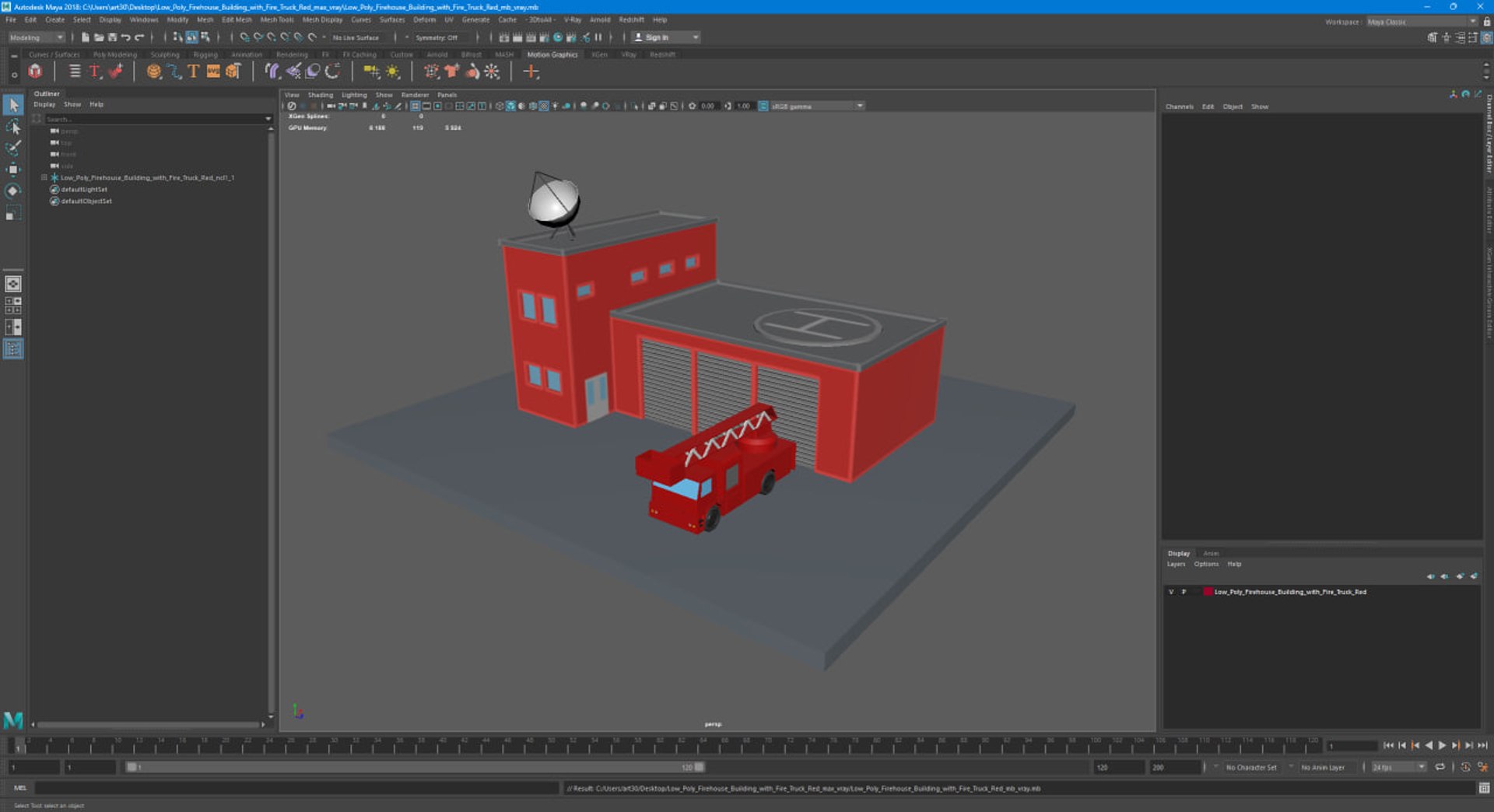Open the Deform menu
The height and width of the screenshot is (812, 1494).
click(424, 19)
